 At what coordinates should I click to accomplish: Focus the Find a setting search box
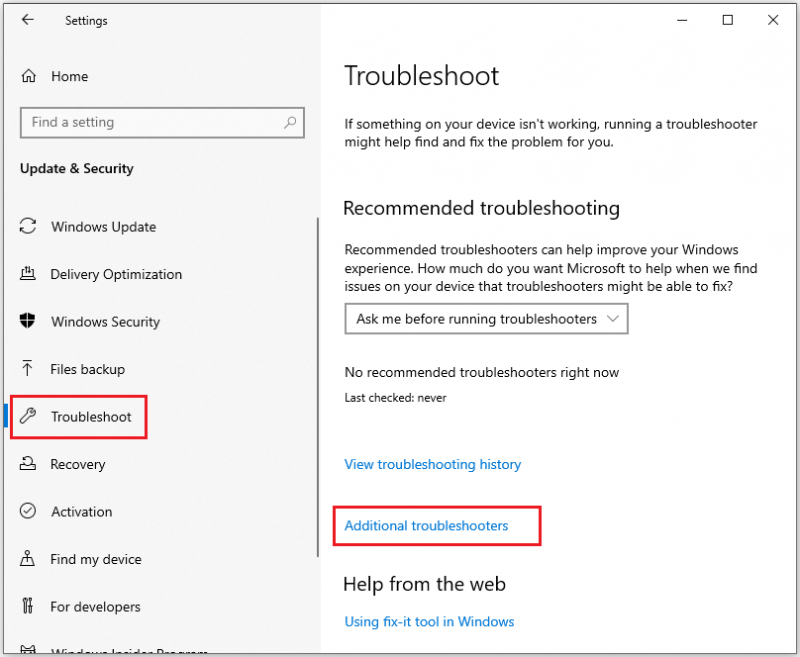(162, 122)
